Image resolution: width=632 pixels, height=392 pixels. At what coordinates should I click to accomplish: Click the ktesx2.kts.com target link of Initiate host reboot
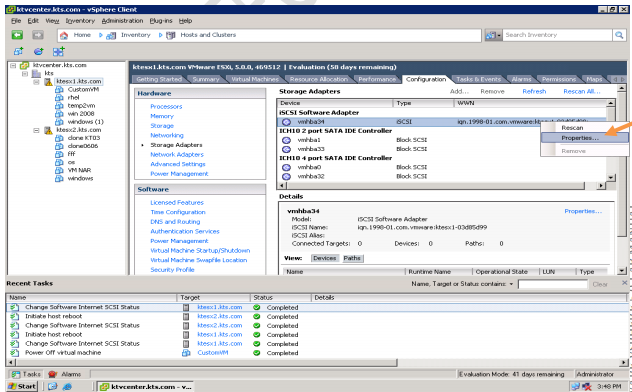coord(220,316)
